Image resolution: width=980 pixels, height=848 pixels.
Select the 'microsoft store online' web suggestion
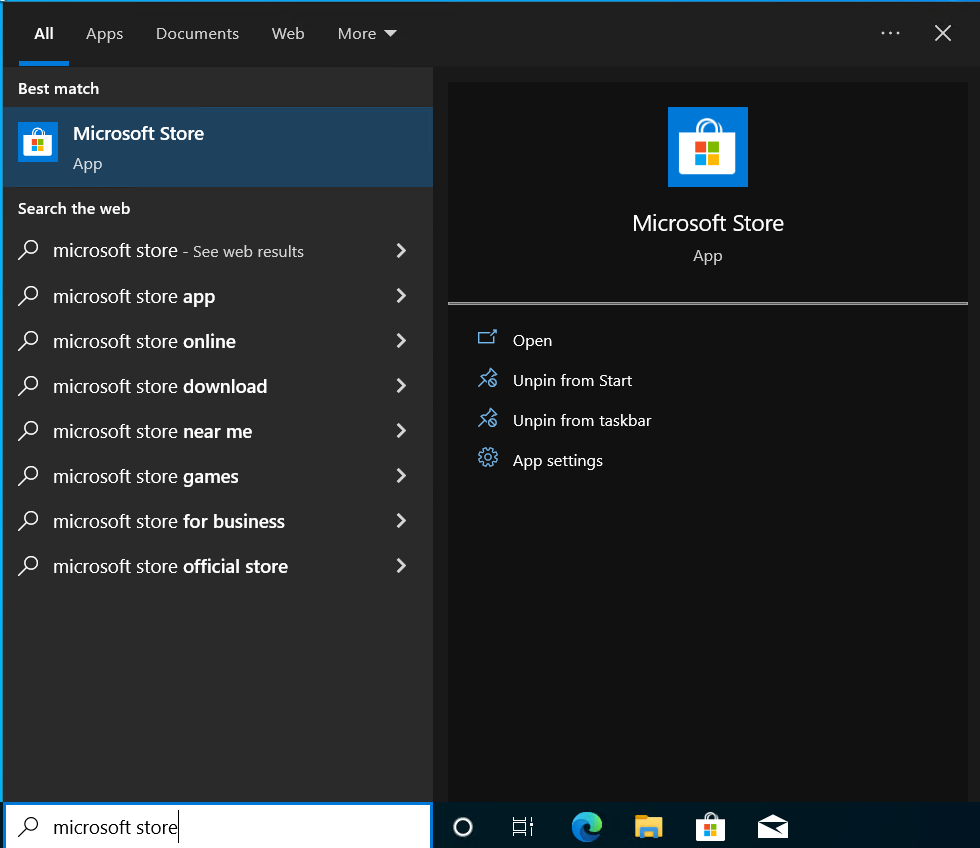[x=218, y=341]
